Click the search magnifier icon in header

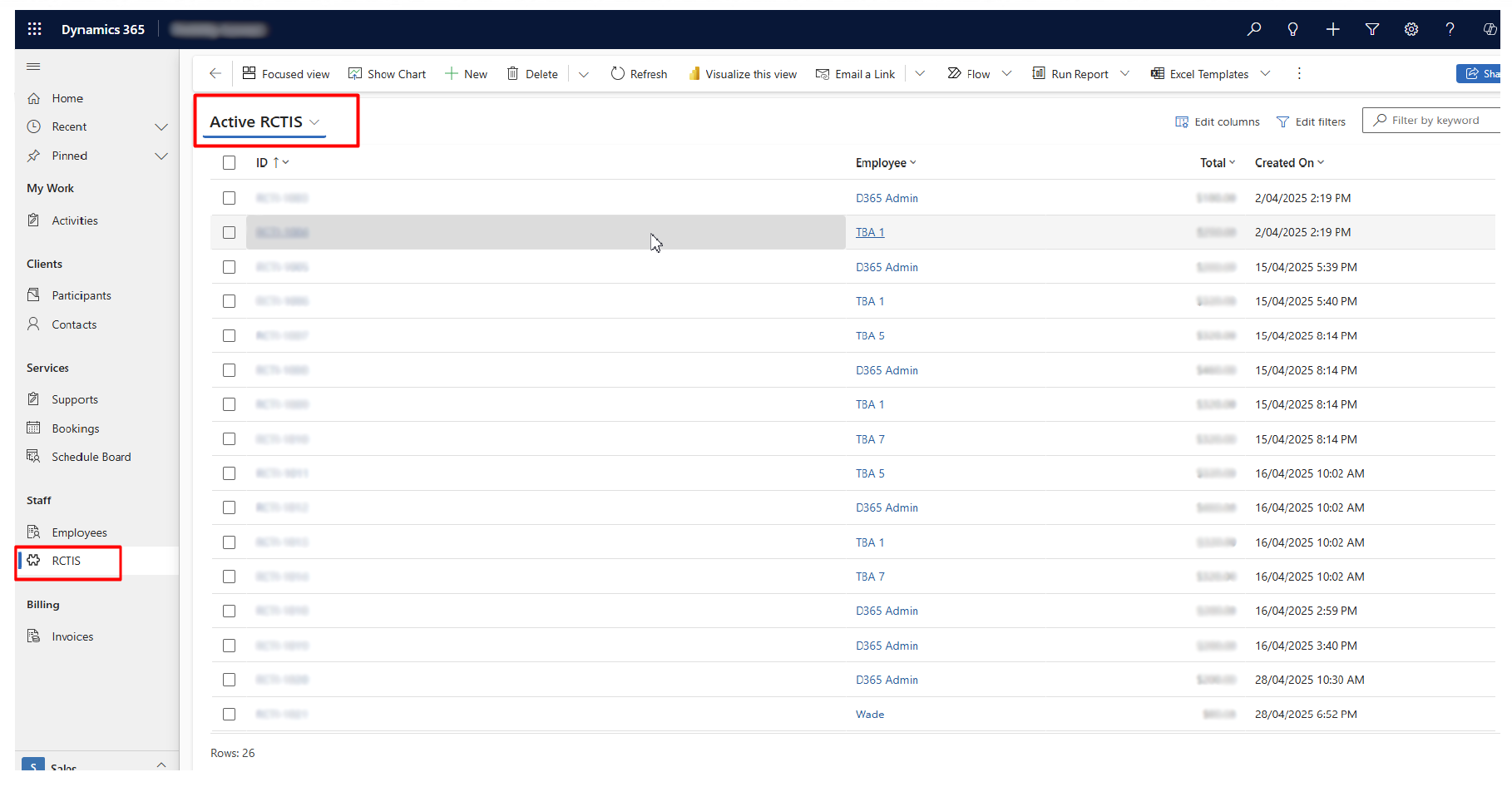click(1253, 29)
